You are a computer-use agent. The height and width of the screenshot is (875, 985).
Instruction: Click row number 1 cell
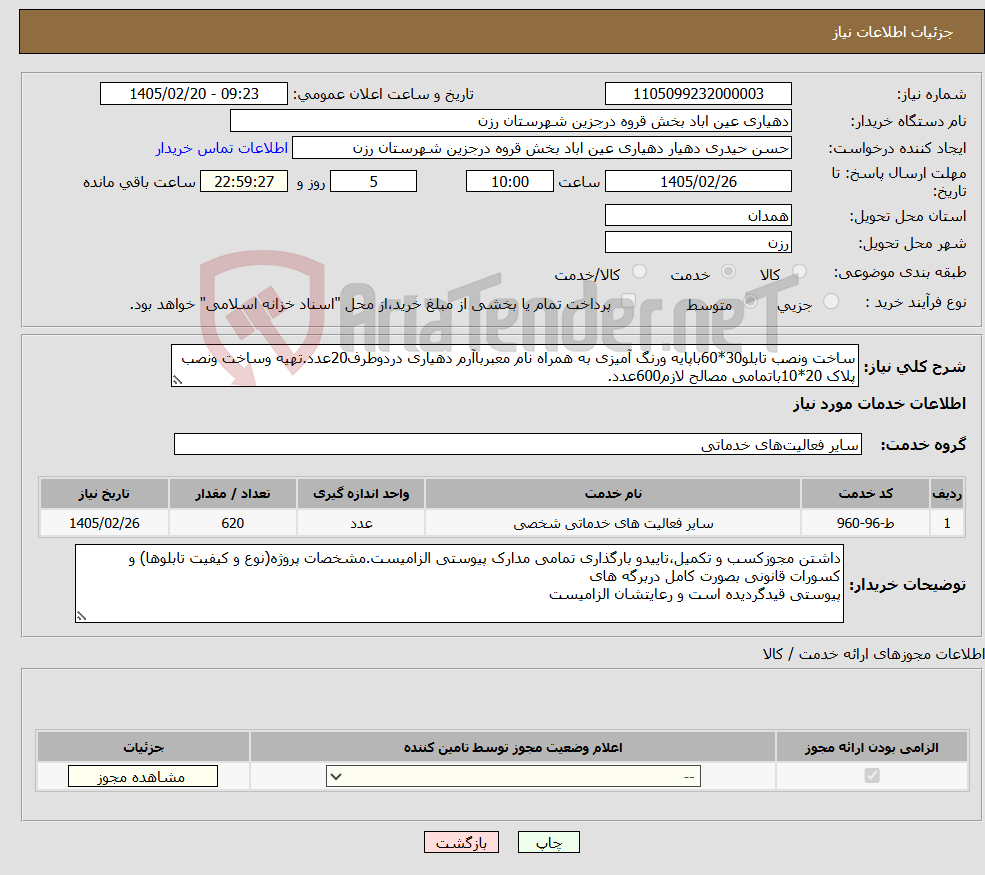coord(947,523)
